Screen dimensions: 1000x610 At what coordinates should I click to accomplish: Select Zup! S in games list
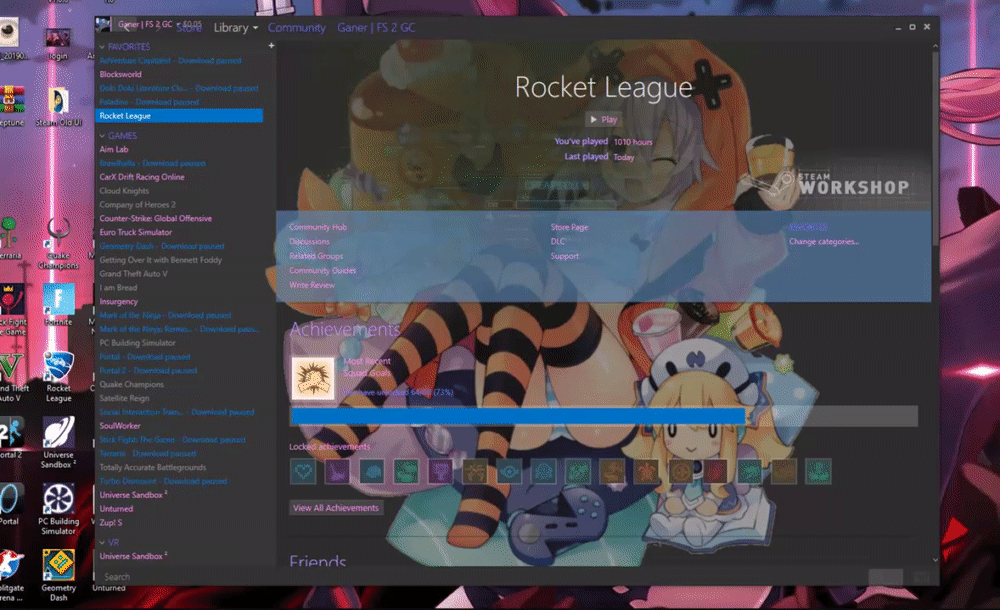(110, 523)
